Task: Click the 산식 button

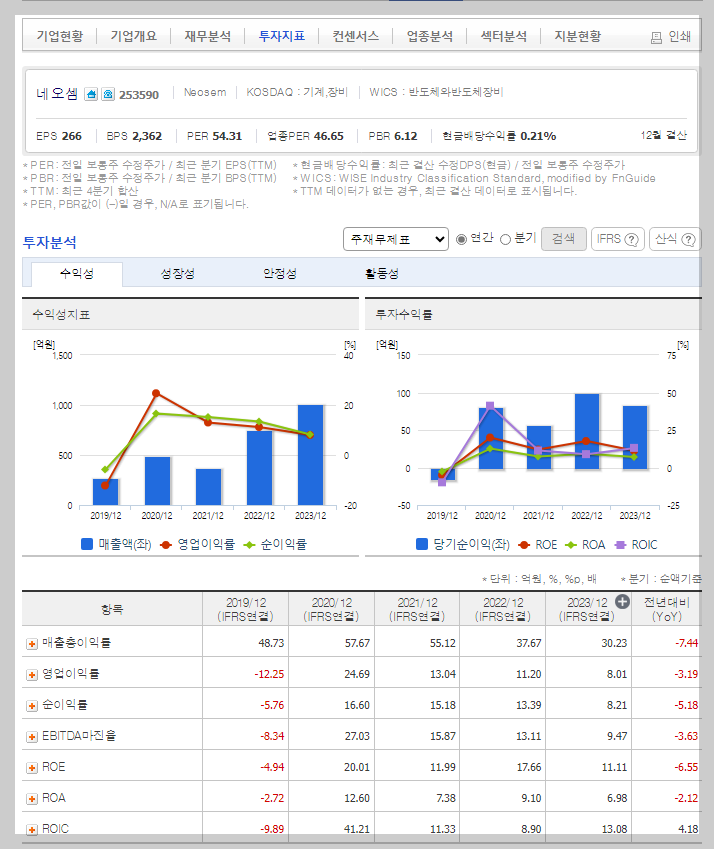Action: coord(675,239)
